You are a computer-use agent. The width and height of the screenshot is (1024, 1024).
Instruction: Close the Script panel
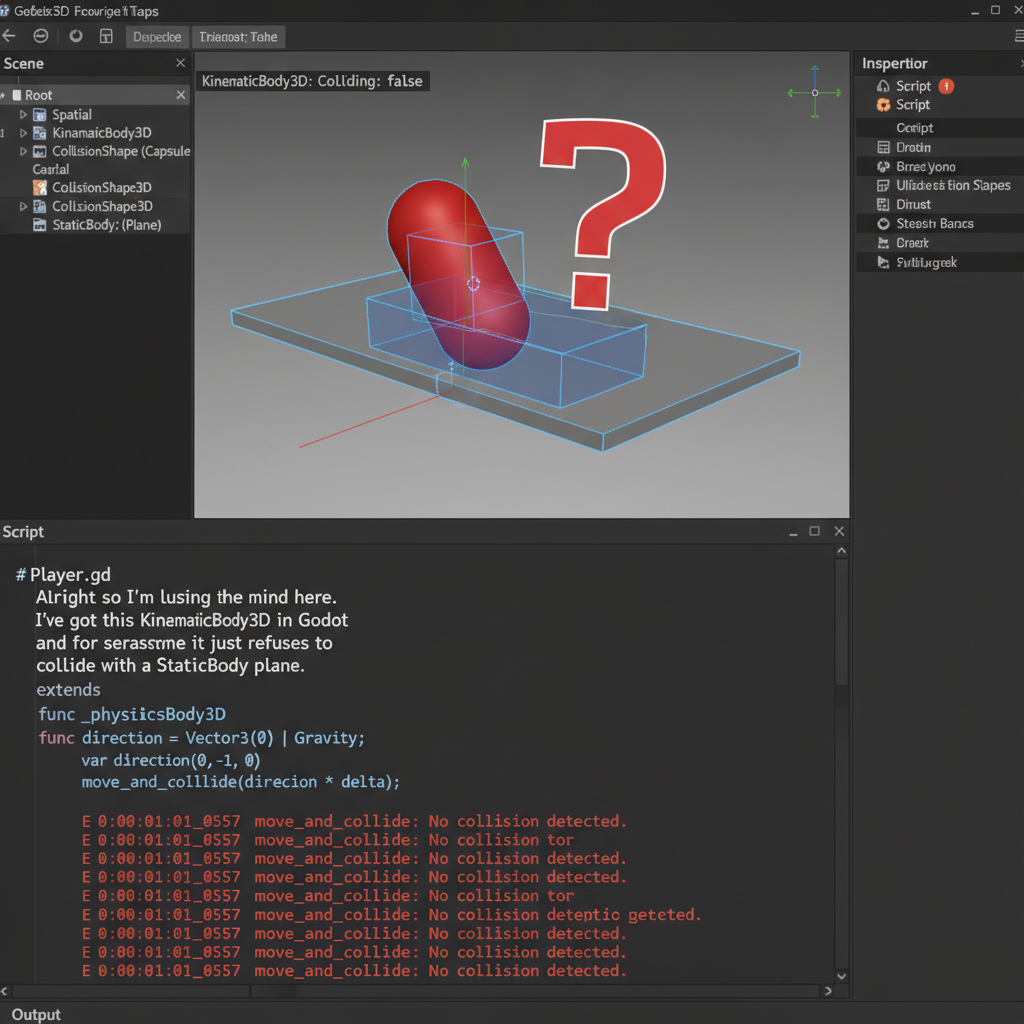pyautogui.click(x=839, y=531)
